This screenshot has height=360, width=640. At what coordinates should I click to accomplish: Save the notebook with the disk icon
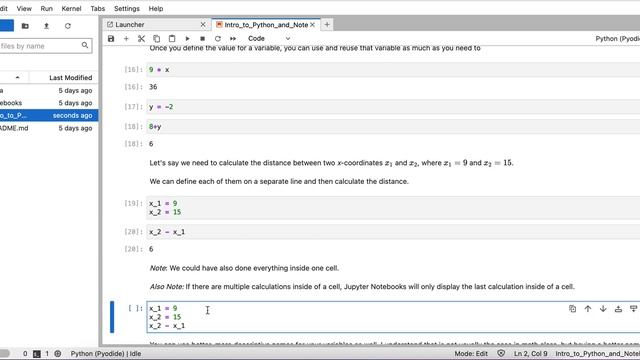tap(111, 38)
